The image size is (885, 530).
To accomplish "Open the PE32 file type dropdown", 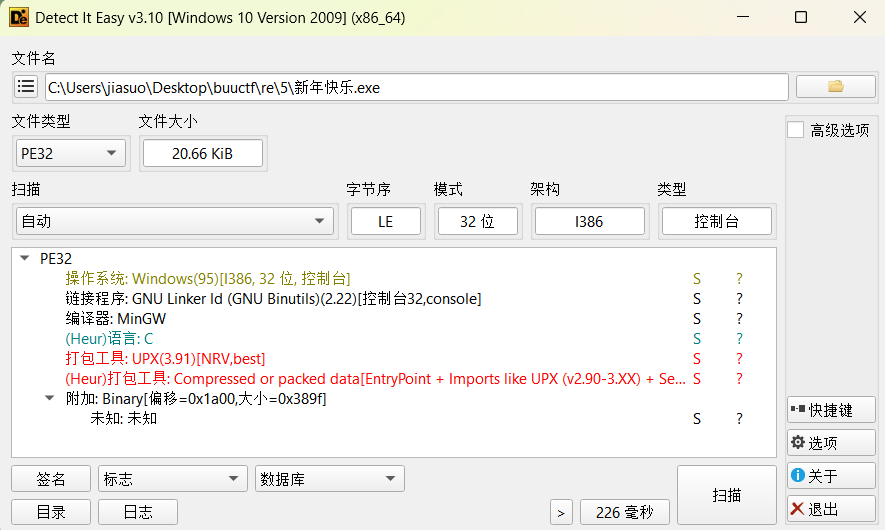I will point(71,154).
